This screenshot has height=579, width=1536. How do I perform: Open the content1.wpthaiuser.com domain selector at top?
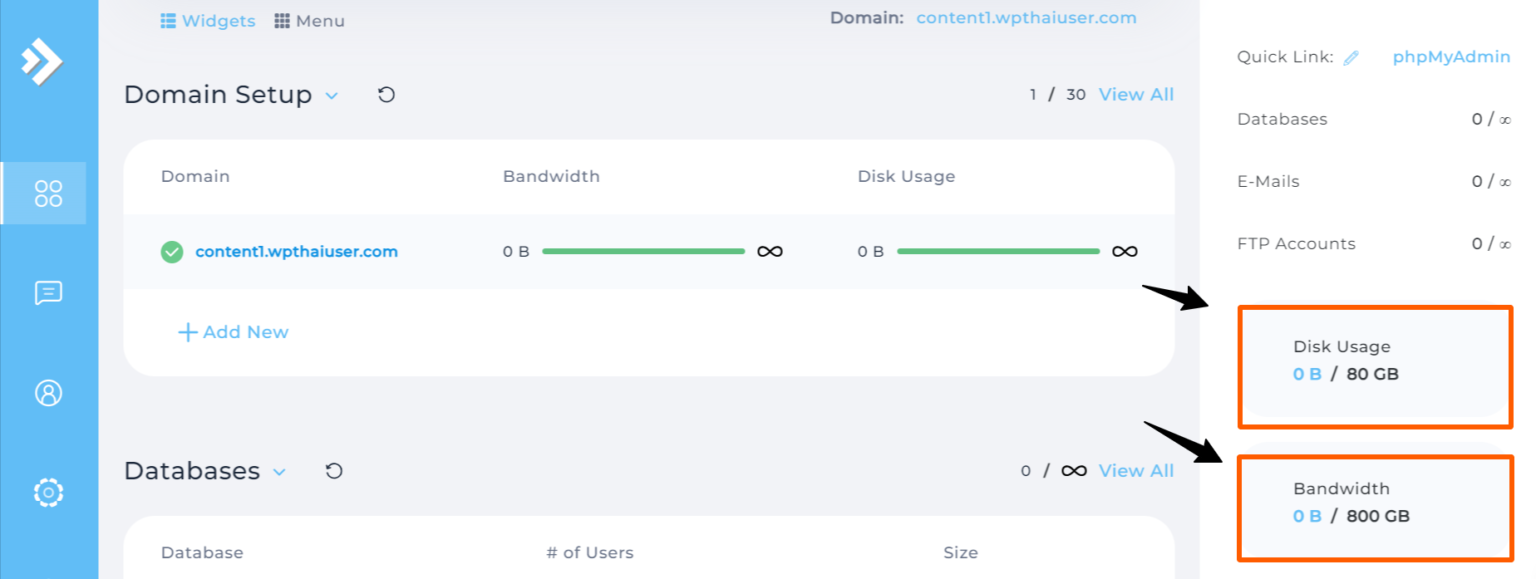click(1026, 18)
